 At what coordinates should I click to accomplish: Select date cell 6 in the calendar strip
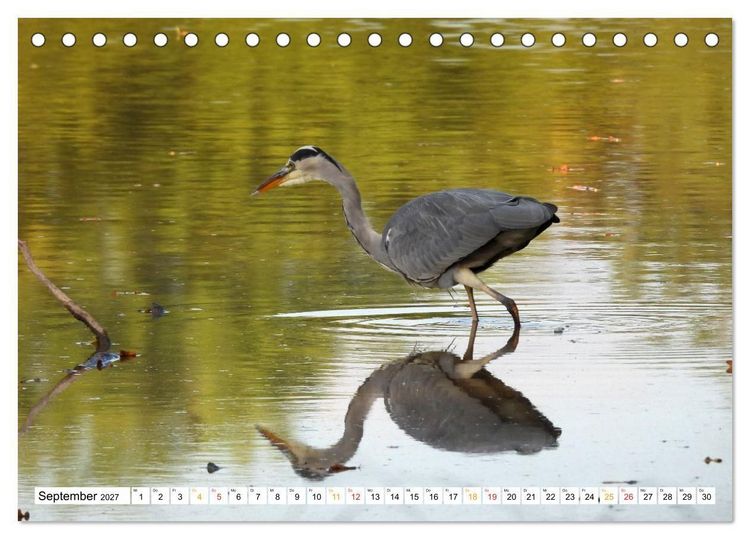(238, 496)
